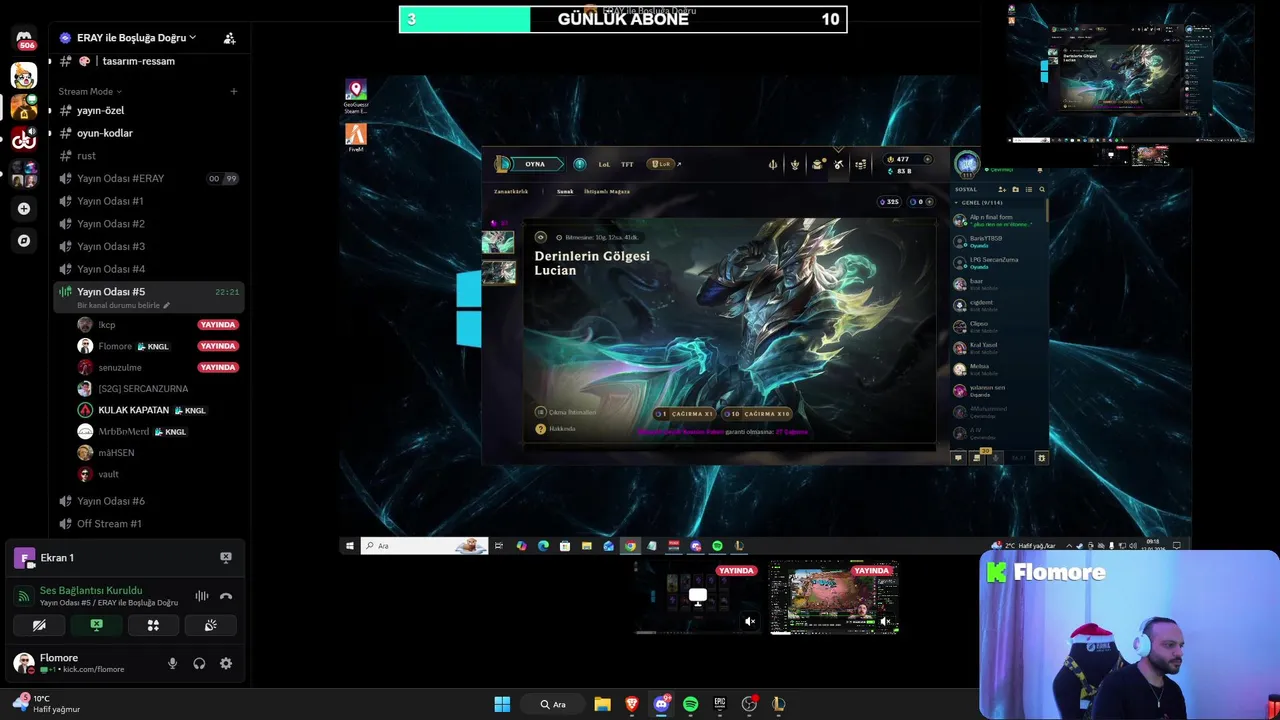1280x720 pixels.
Task: Open League store coins icon
Action: [x=860, y=164]
